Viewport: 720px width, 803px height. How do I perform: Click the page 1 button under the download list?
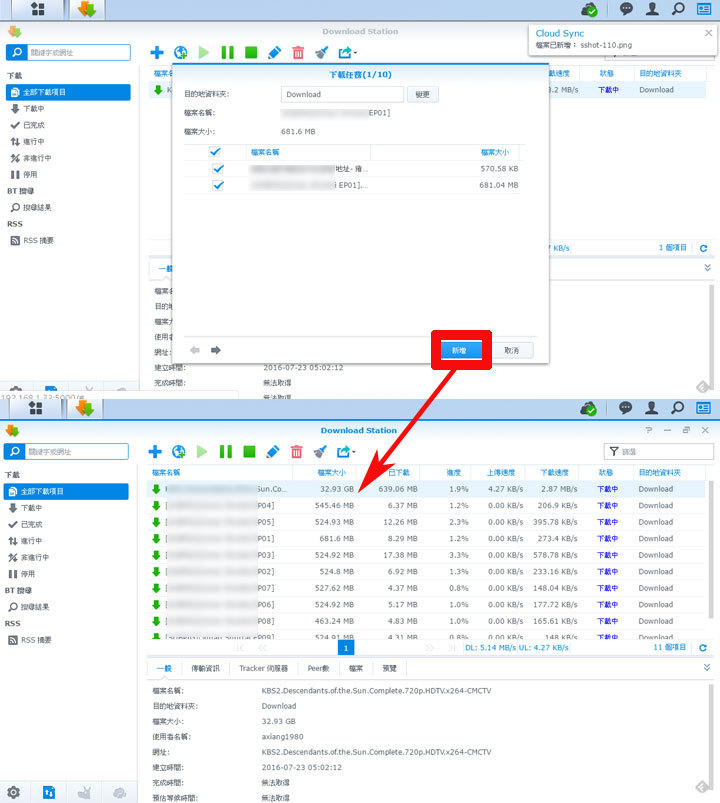346,648
